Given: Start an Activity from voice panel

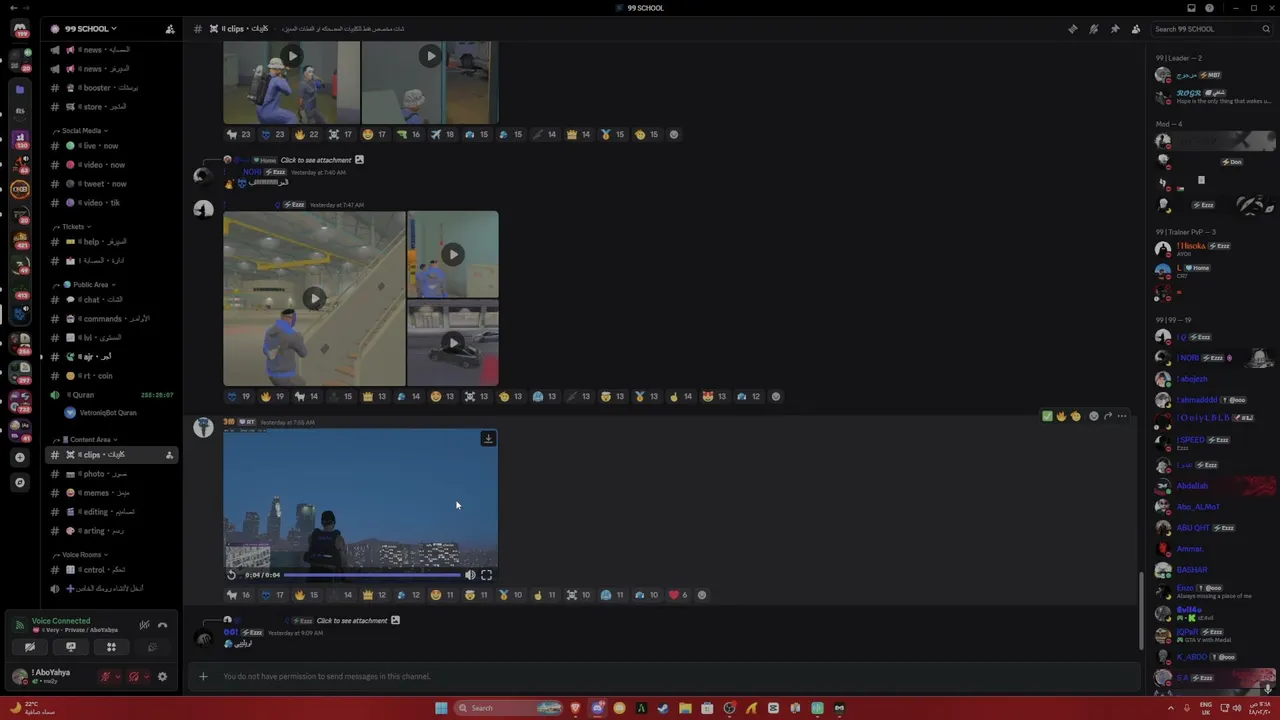Looking at the screenshot, I should point(111,647).
